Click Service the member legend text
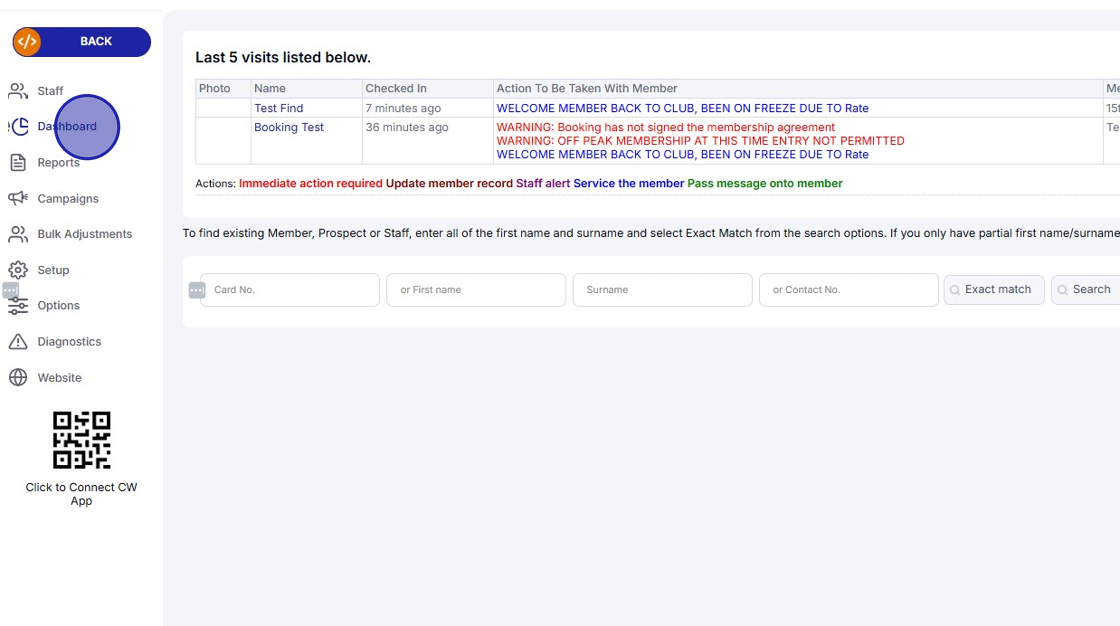This screenshot has height=626, width=1120. [x=629, y=184]
